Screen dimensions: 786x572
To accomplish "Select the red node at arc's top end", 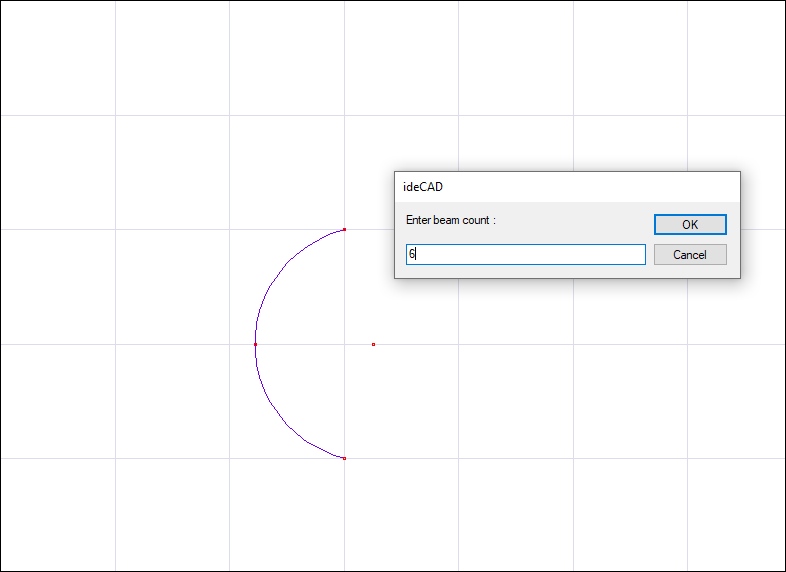I will click(x=344, y=230).
